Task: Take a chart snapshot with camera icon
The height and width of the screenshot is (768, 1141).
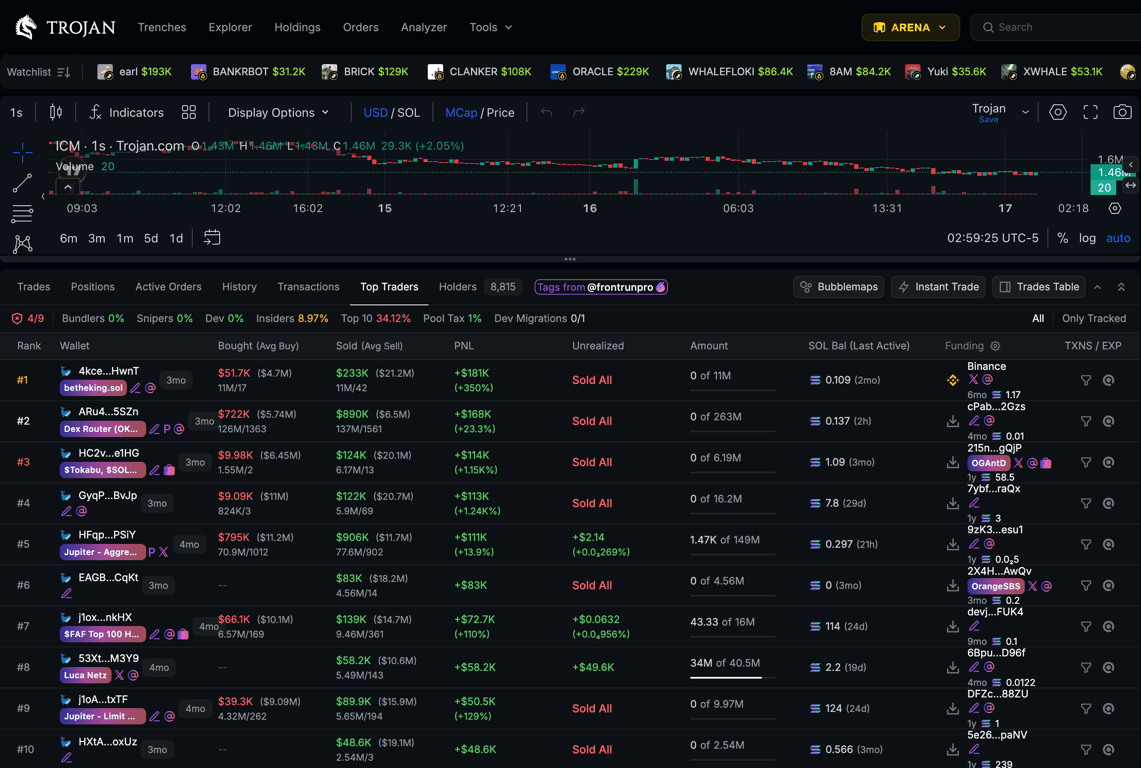Action: coord(1122,112)
